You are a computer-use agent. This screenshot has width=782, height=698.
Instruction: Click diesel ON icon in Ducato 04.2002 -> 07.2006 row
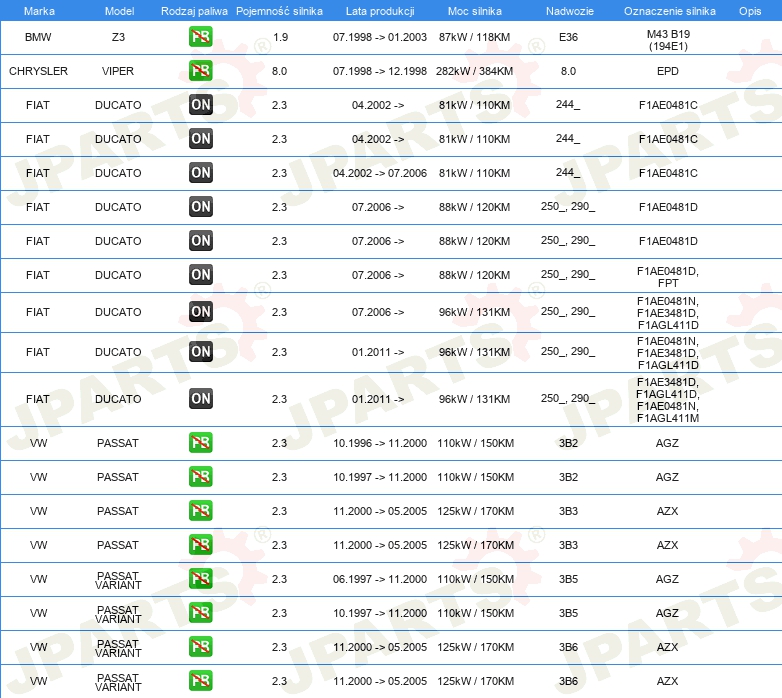200,173
